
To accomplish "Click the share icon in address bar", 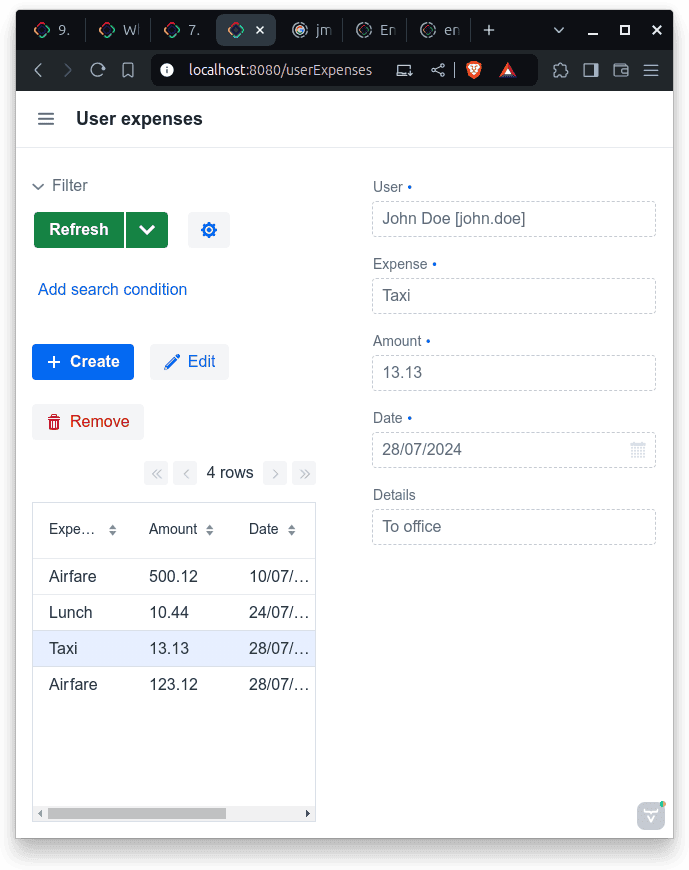I will 438,70.
